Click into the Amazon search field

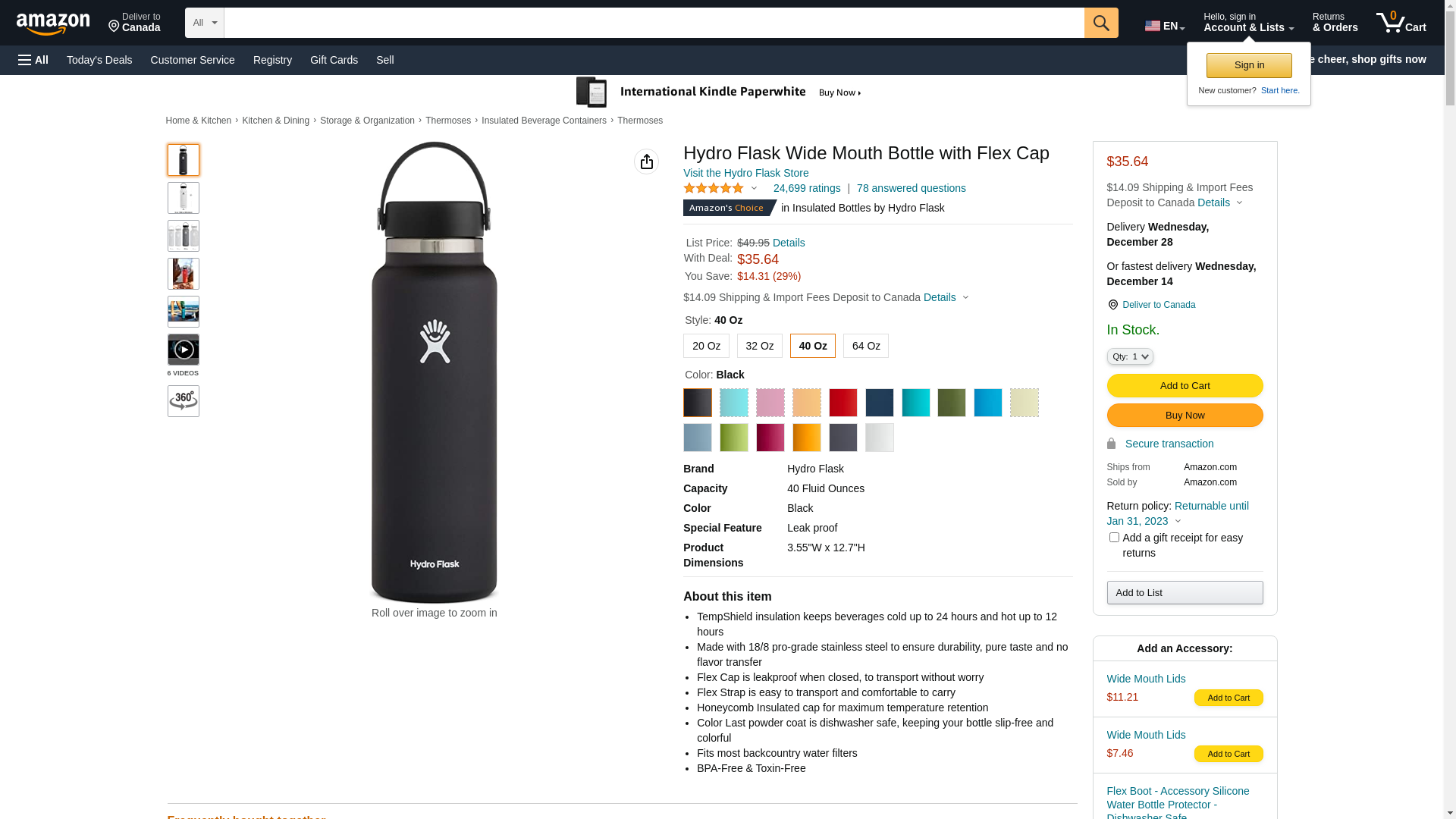click(x=654, y=23)
